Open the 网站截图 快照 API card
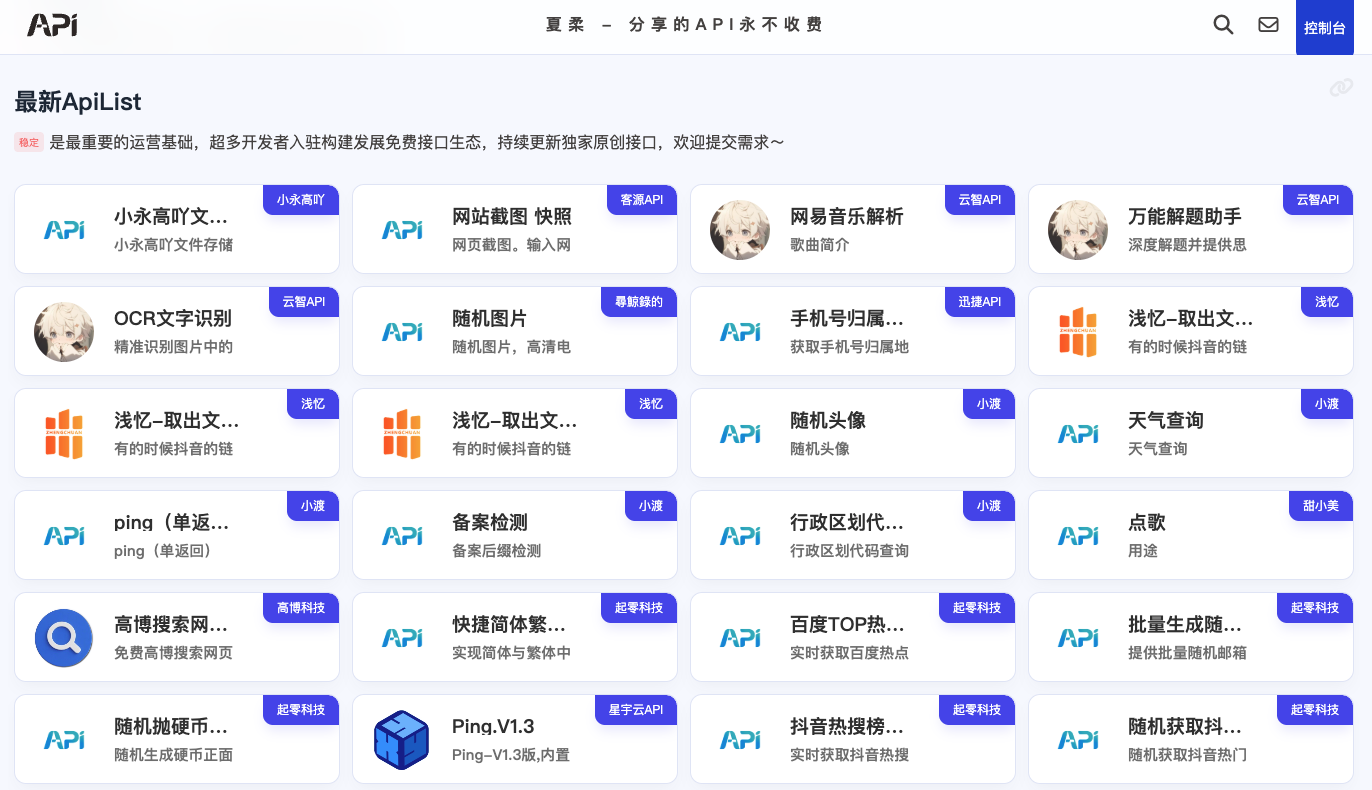 coord(514,230)
